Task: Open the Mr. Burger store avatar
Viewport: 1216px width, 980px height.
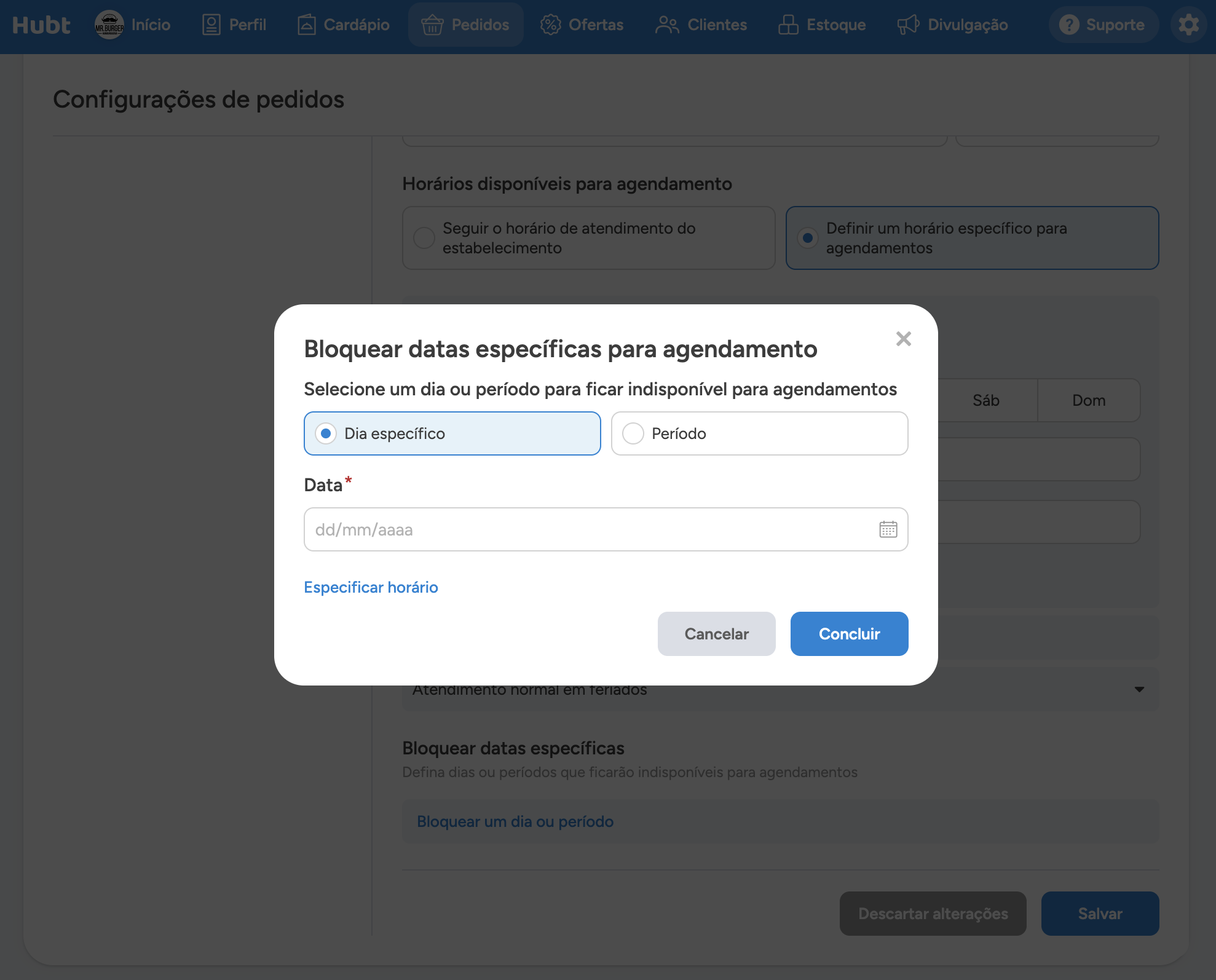Action: (x=109, y=25)
